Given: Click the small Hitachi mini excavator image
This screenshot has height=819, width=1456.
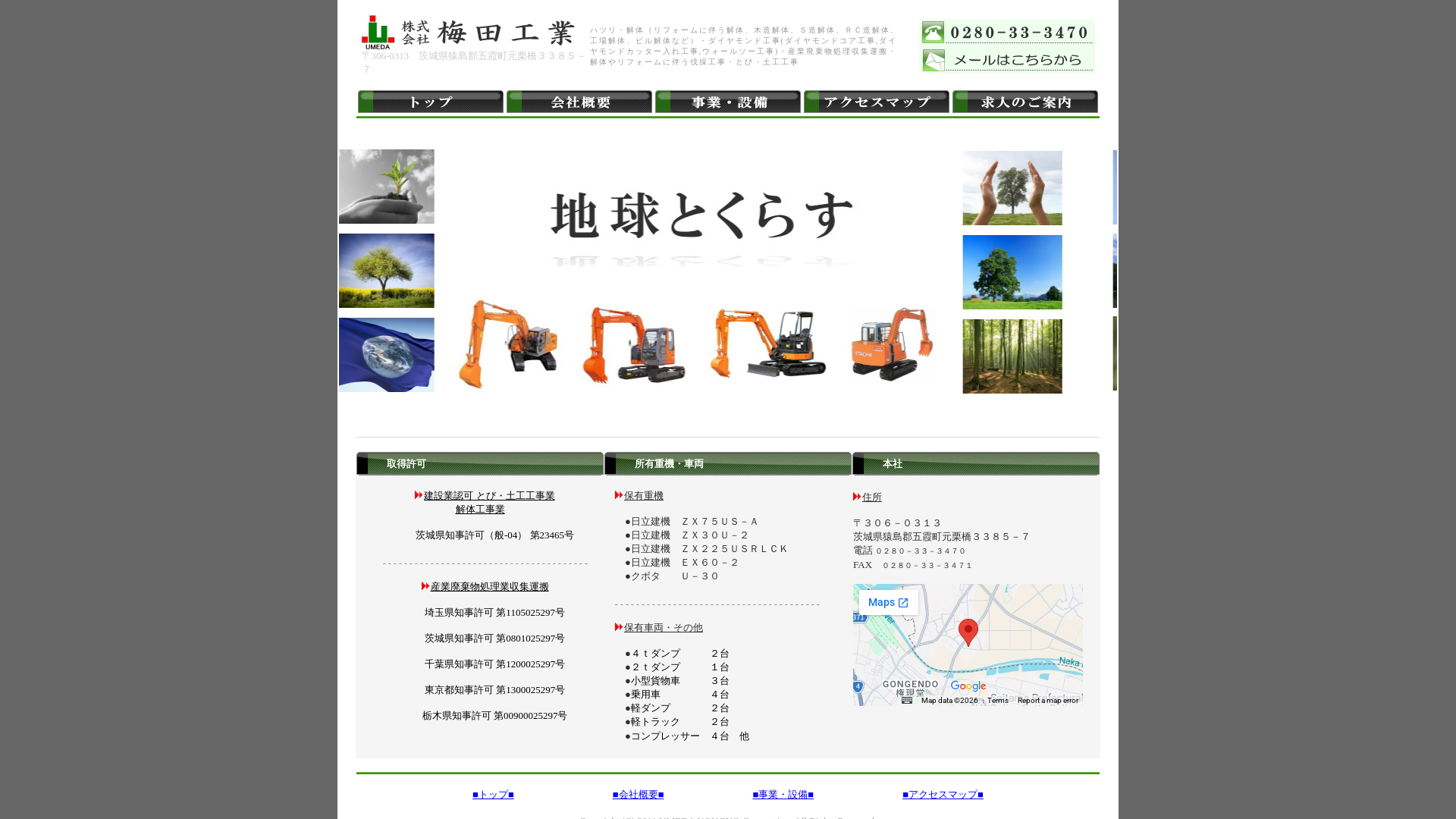Looking at the screenshot, I should [x=892, y=344].
